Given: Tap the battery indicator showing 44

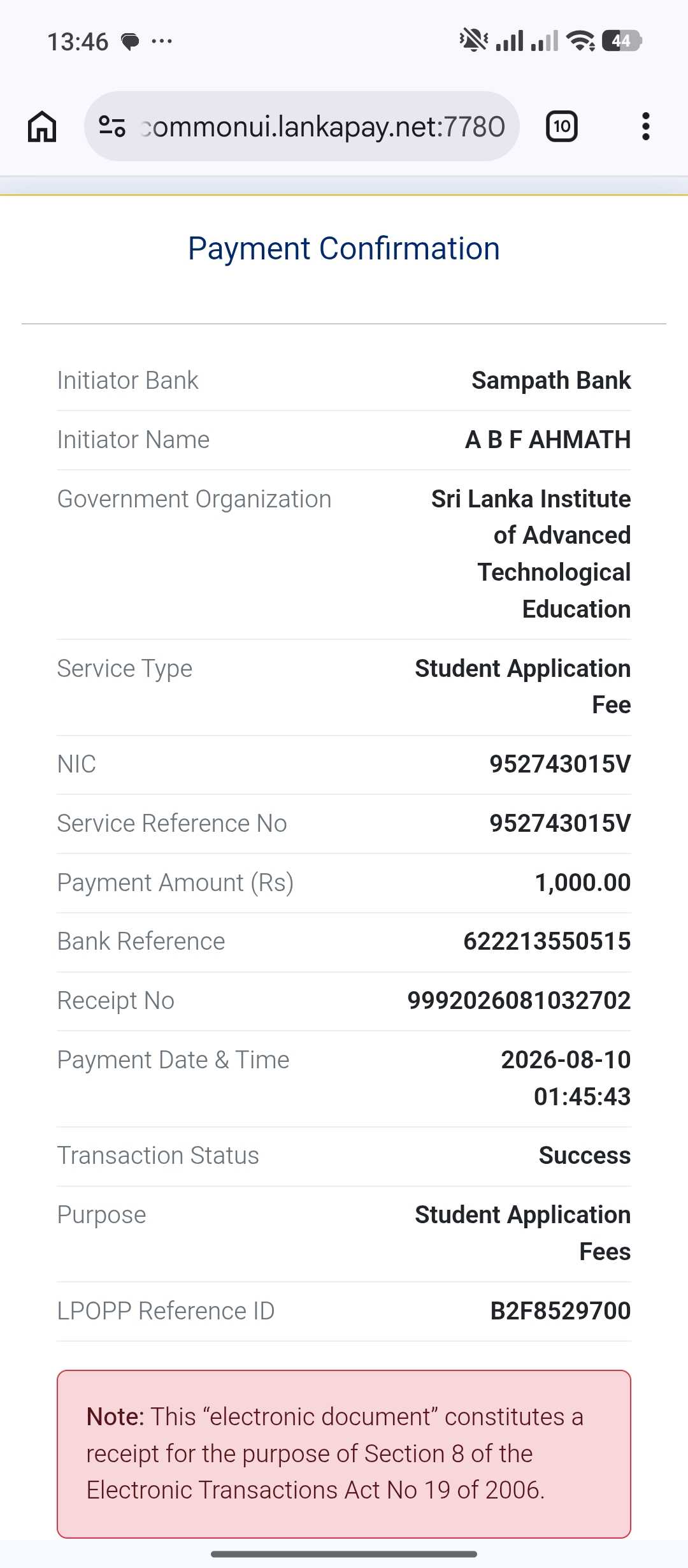Looking at the screenshot, I should tap(621, 41).
